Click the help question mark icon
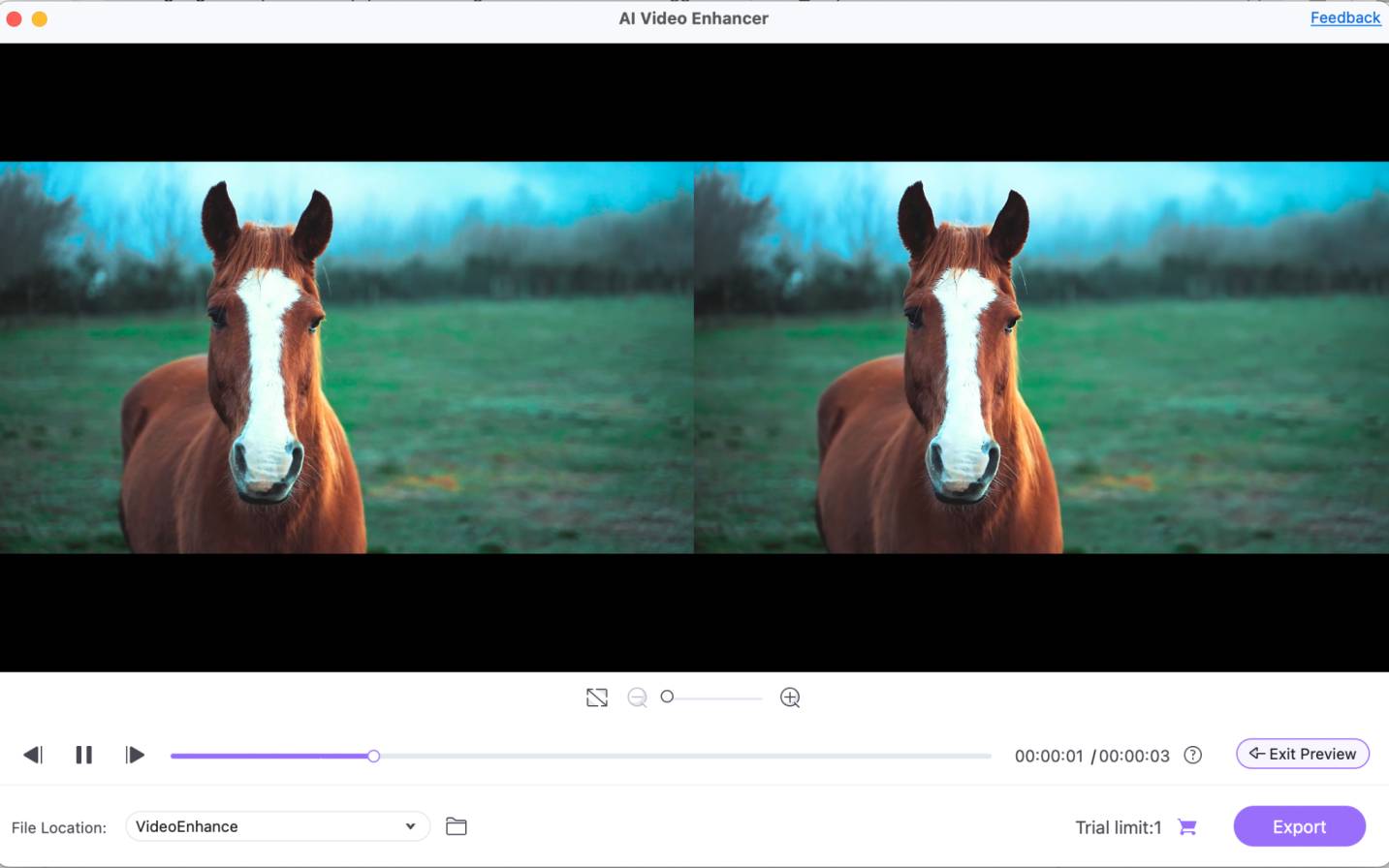This screenshot has width=1389, height=868. click(x=1193, y=755)
